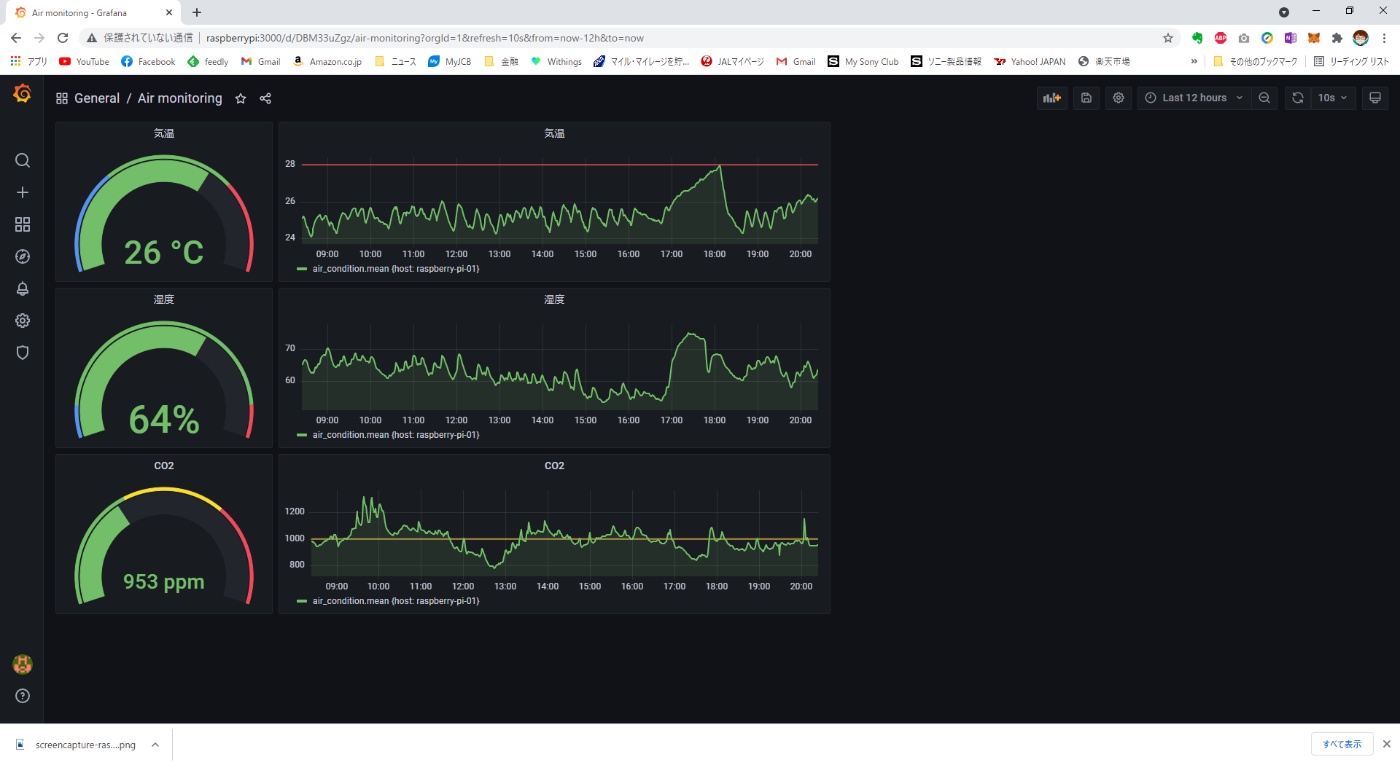Open the CO2 gauge panel title menu
This screenshot has height=765, width=1400.
[164, 465]
